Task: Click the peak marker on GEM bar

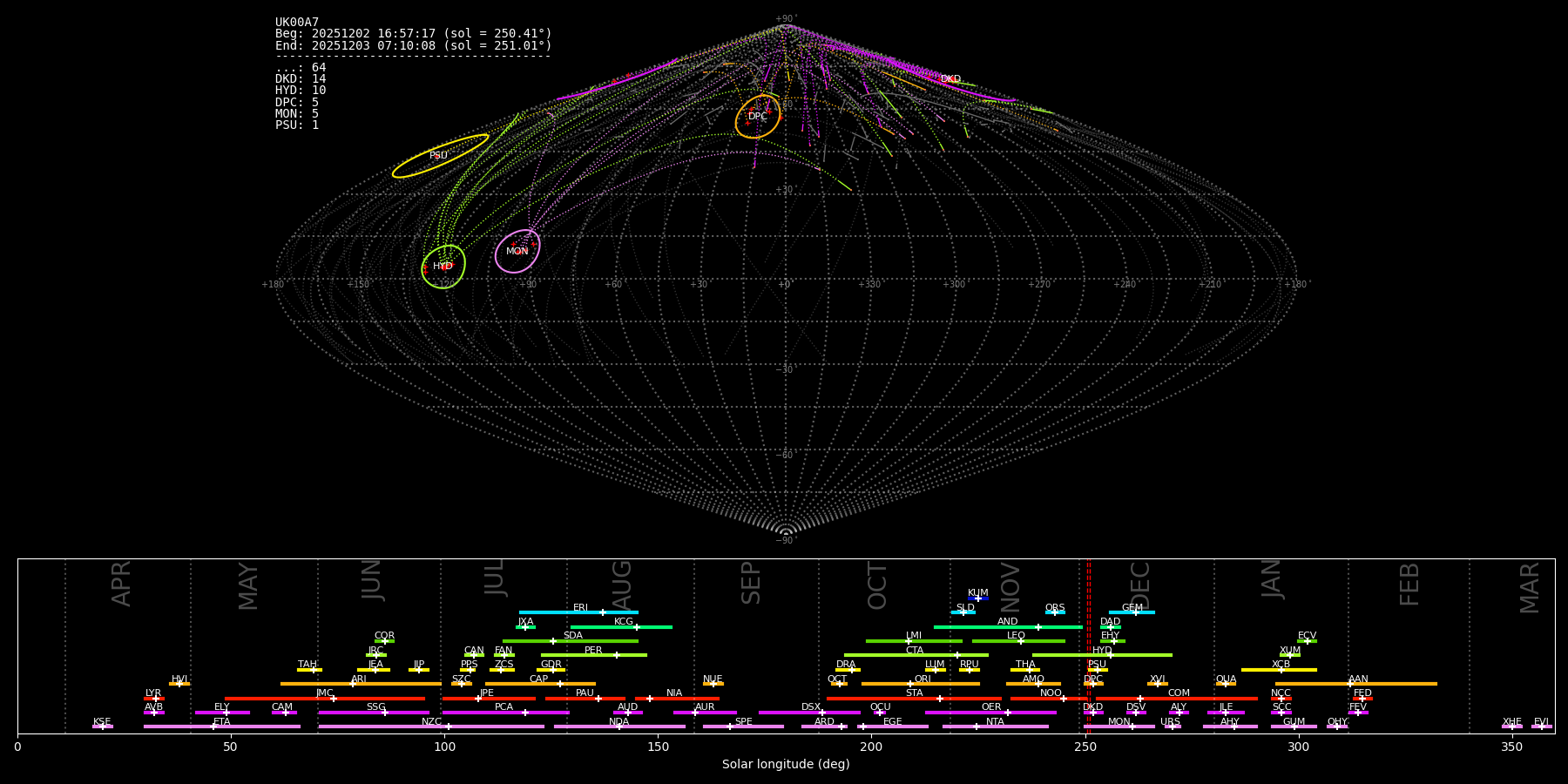Action: (x=1135, y=612)
